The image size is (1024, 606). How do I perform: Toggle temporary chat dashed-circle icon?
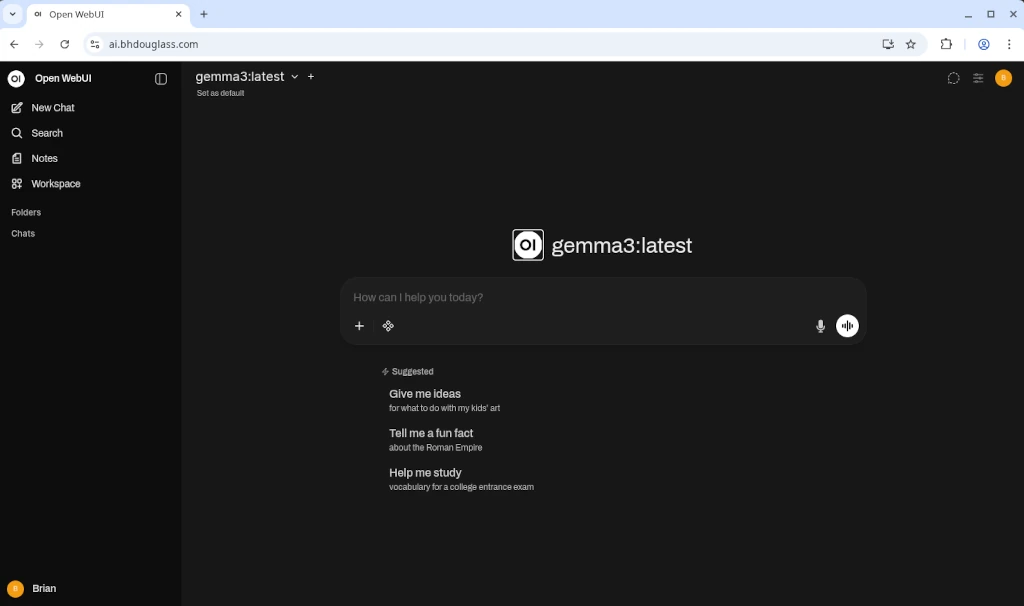(x=953, y=78)
